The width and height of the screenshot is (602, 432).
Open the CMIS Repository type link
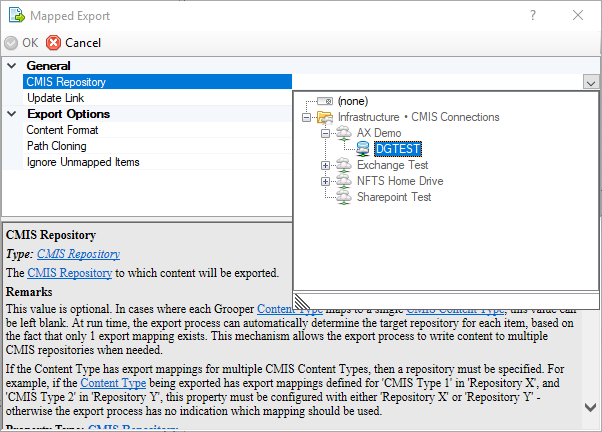tap(78, 254)
